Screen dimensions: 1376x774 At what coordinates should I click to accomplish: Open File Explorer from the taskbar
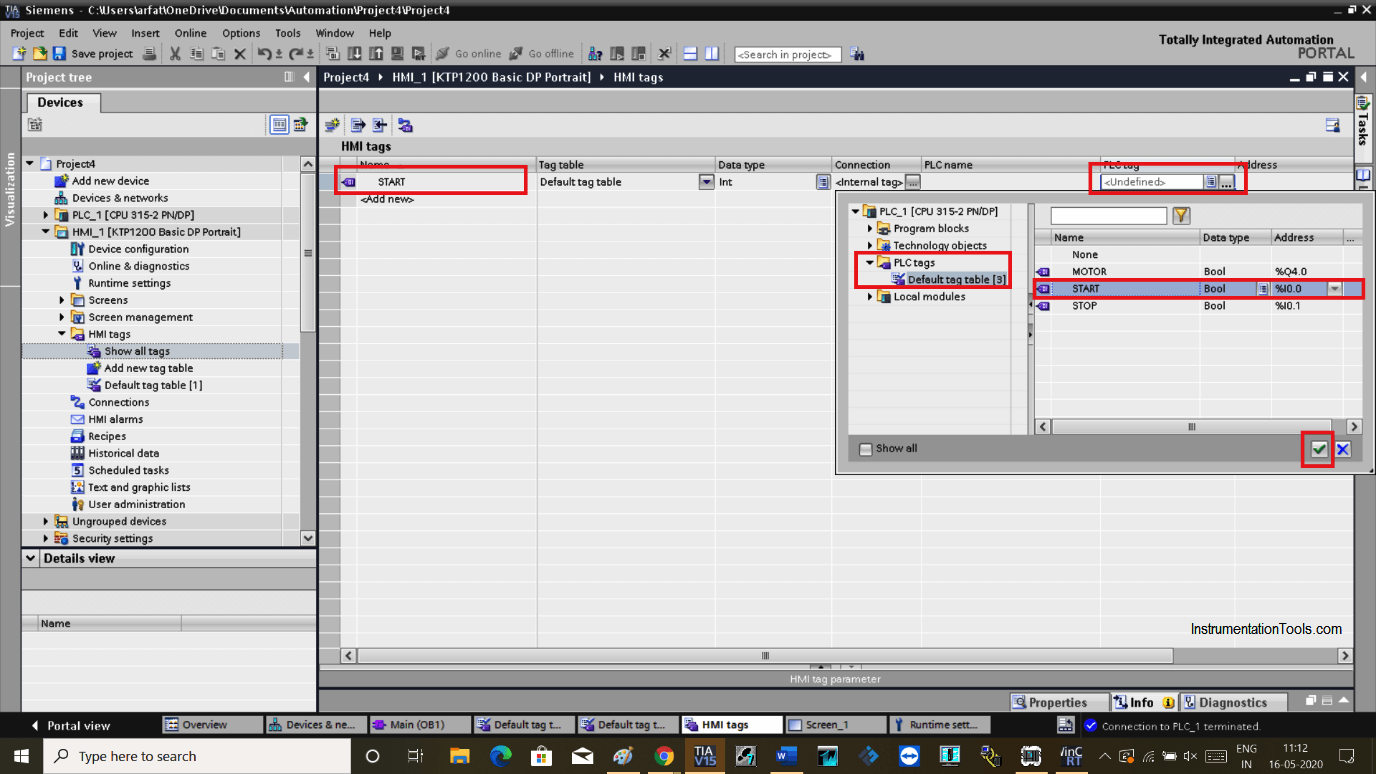[459, 756]
